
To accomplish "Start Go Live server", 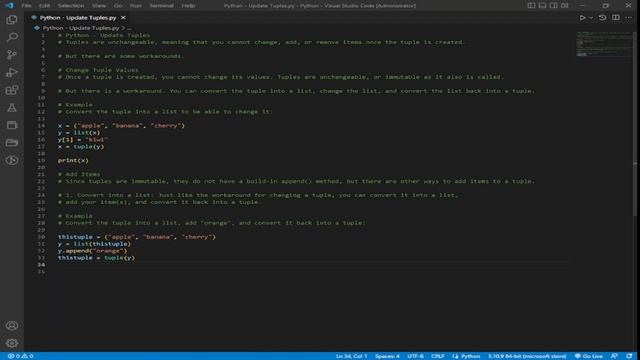I will coord(589,356).
